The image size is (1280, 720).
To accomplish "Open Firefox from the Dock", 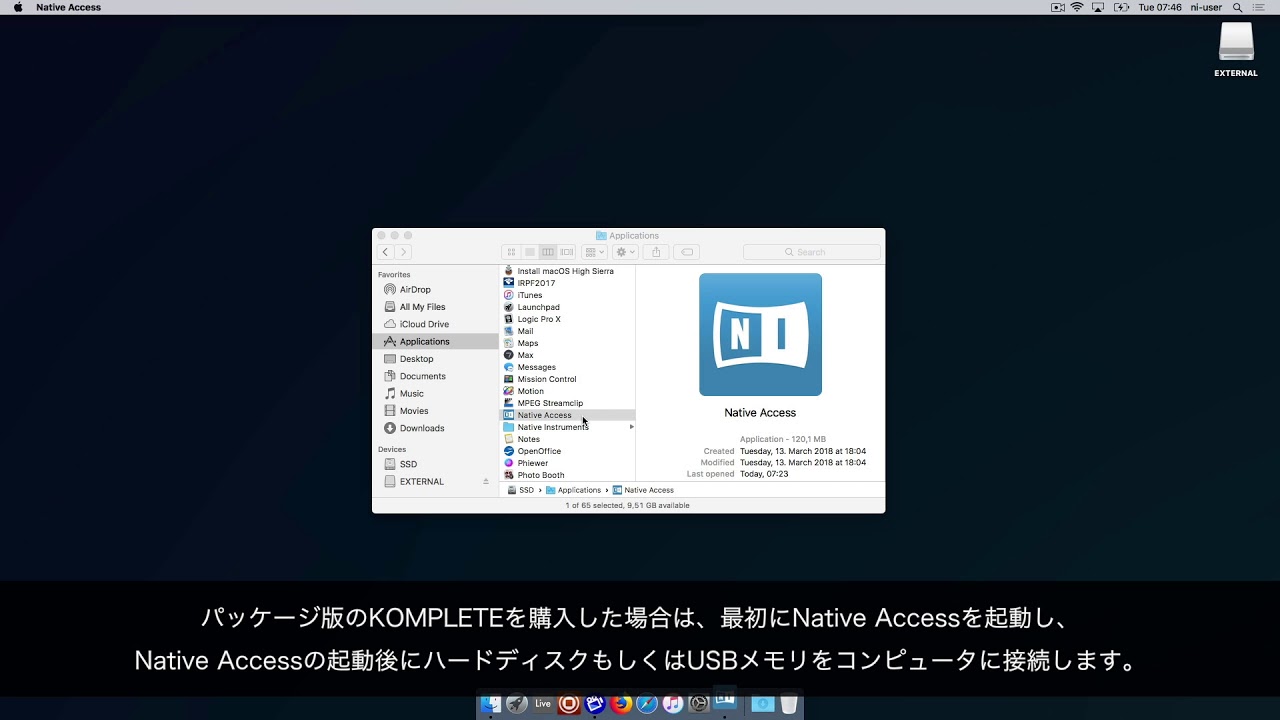I will point(620,704).
